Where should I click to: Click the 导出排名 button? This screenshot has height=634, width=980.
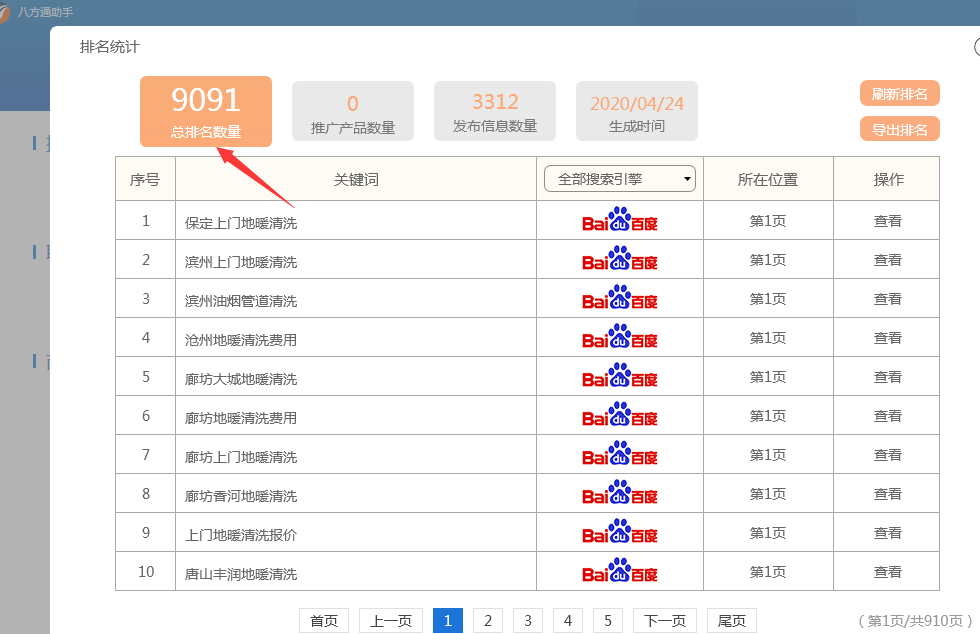point(899,129)
